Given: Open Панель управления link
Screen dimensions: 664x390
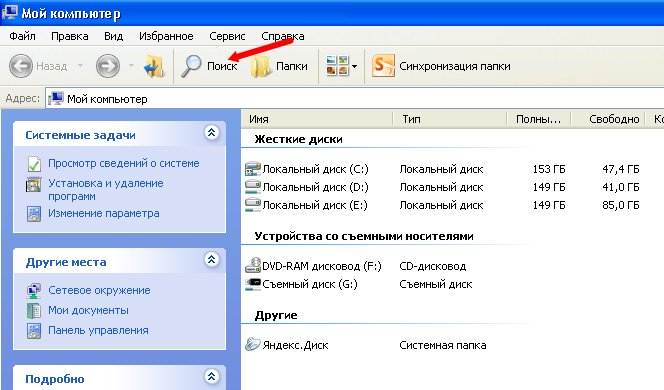Looking at the screenshot, I should coord(98,330).
